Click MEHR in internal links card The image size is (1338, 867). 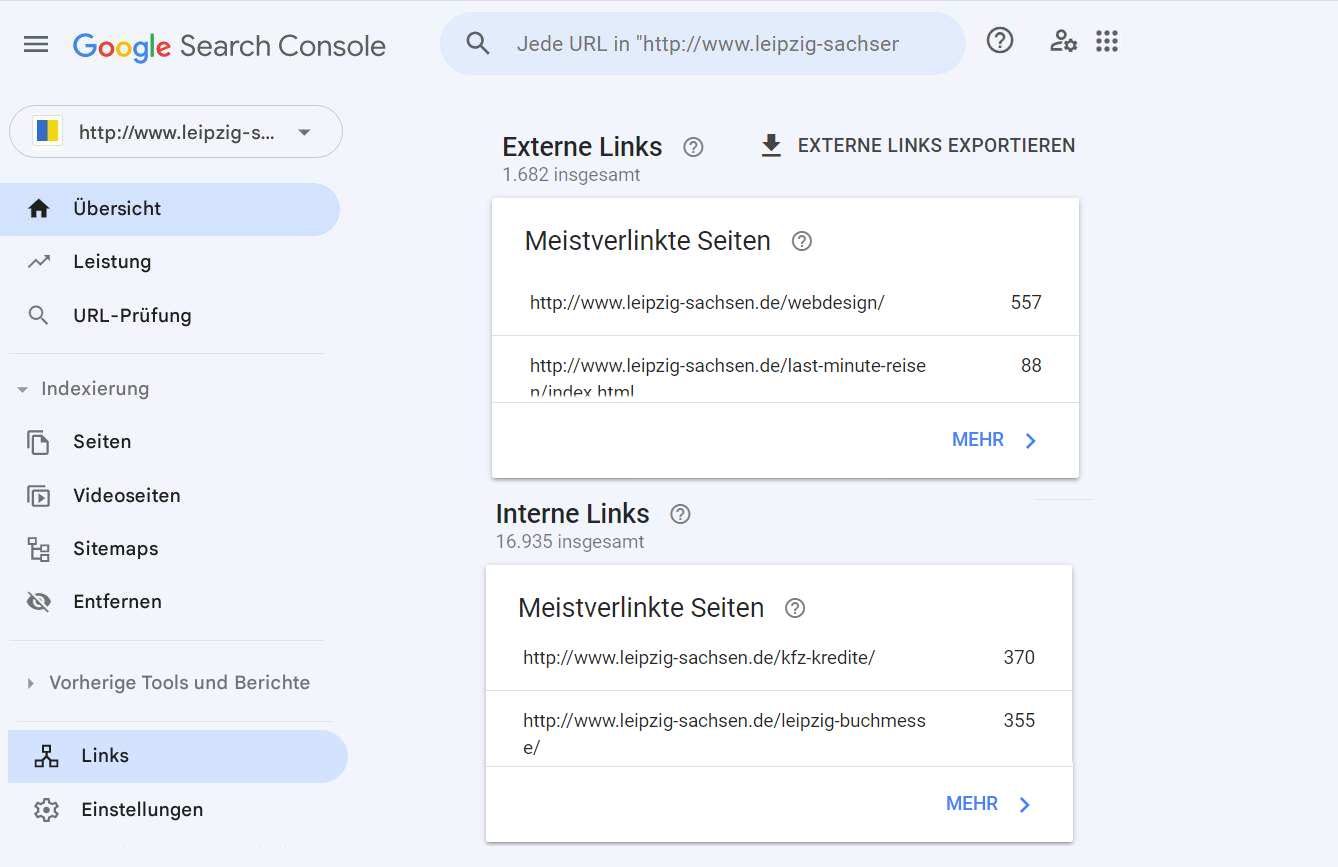tap(972, 804)
